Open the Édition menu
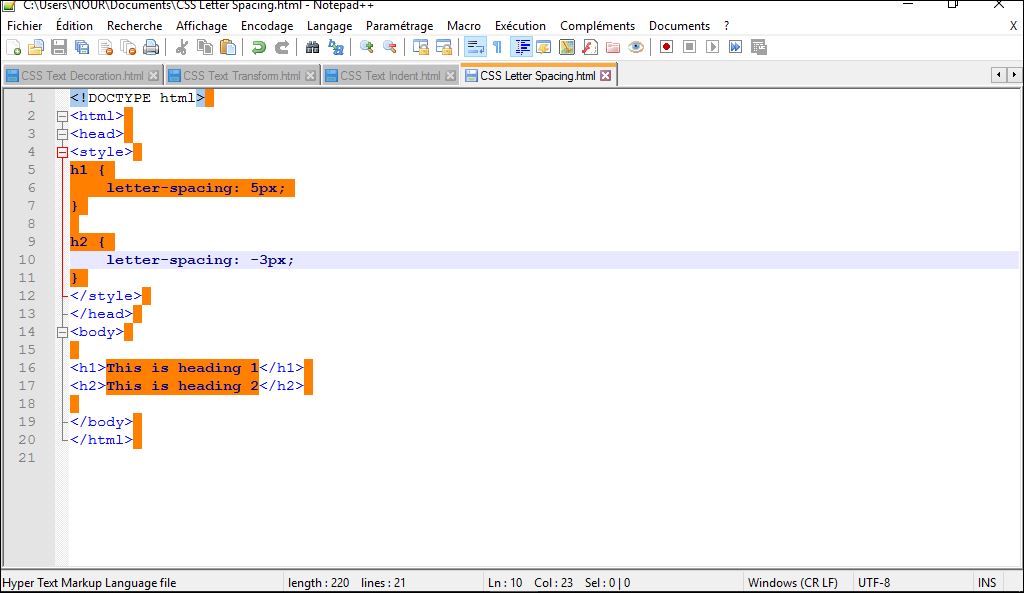The image size is (1024, 593). pos(74,25)
